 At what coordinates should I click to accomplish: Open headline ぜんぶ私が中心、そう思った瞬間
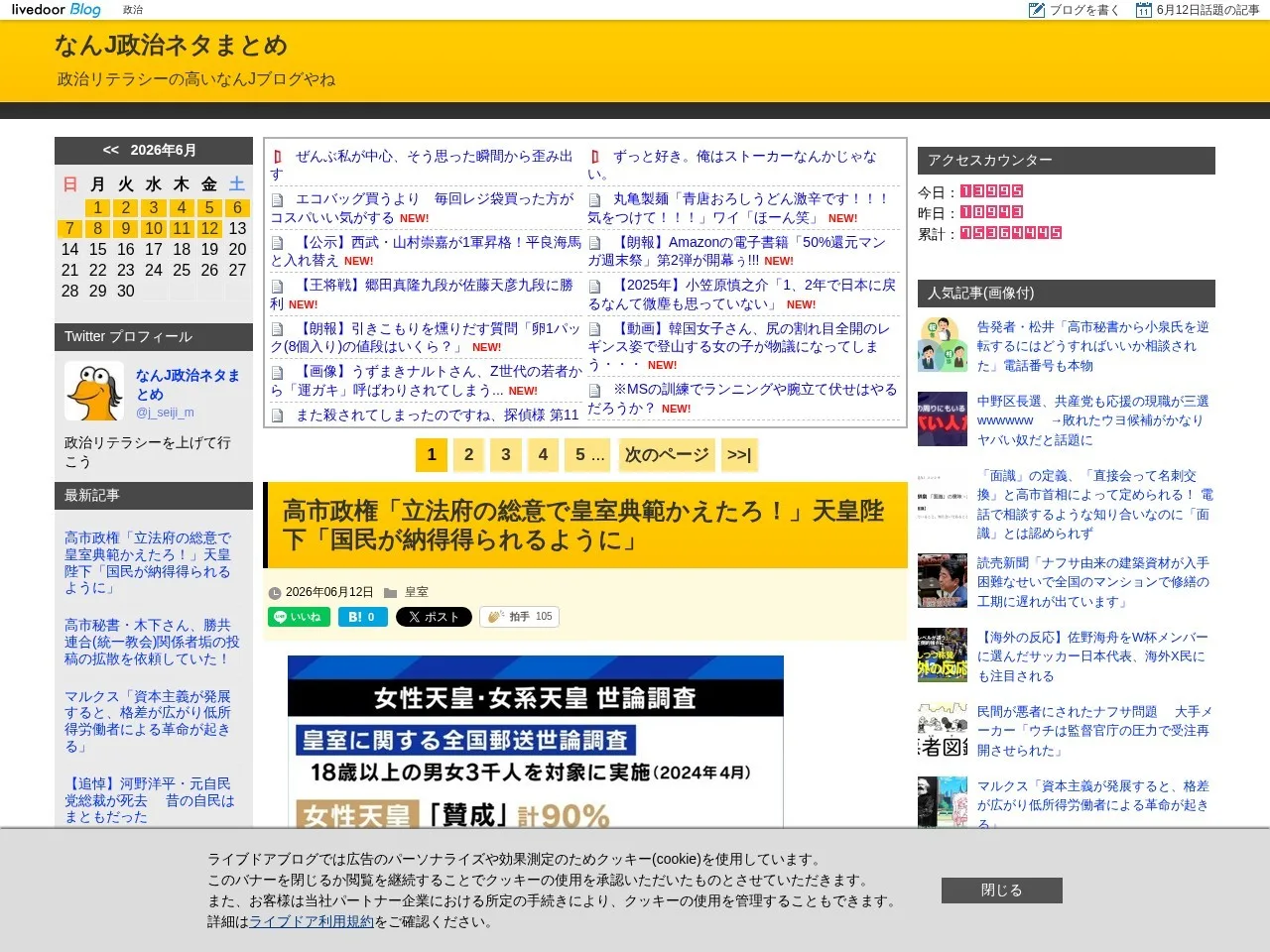point(422,165)
